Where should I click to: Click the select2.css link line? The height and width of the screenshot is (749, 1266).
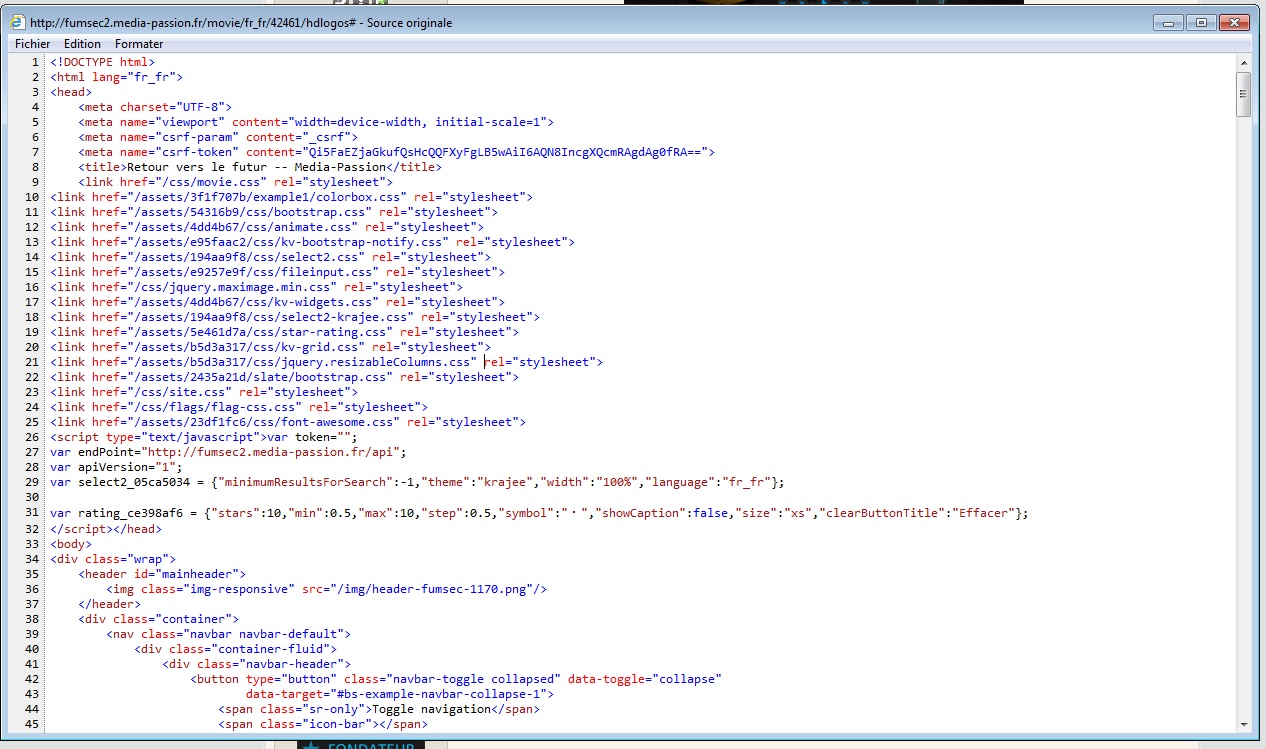pos(271,257)
